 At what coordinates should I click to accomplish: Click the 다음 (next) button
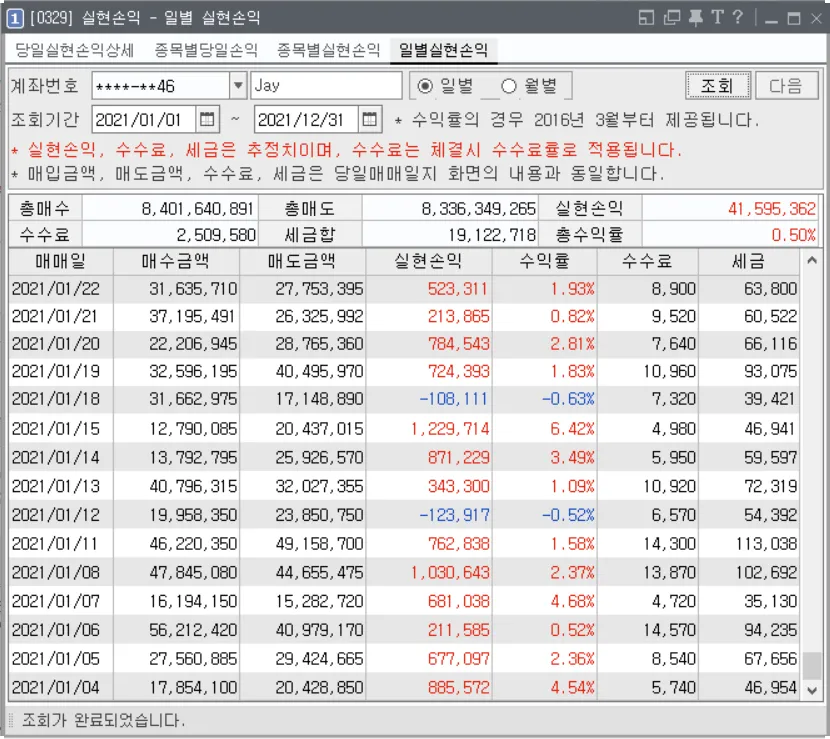point(786,86)
